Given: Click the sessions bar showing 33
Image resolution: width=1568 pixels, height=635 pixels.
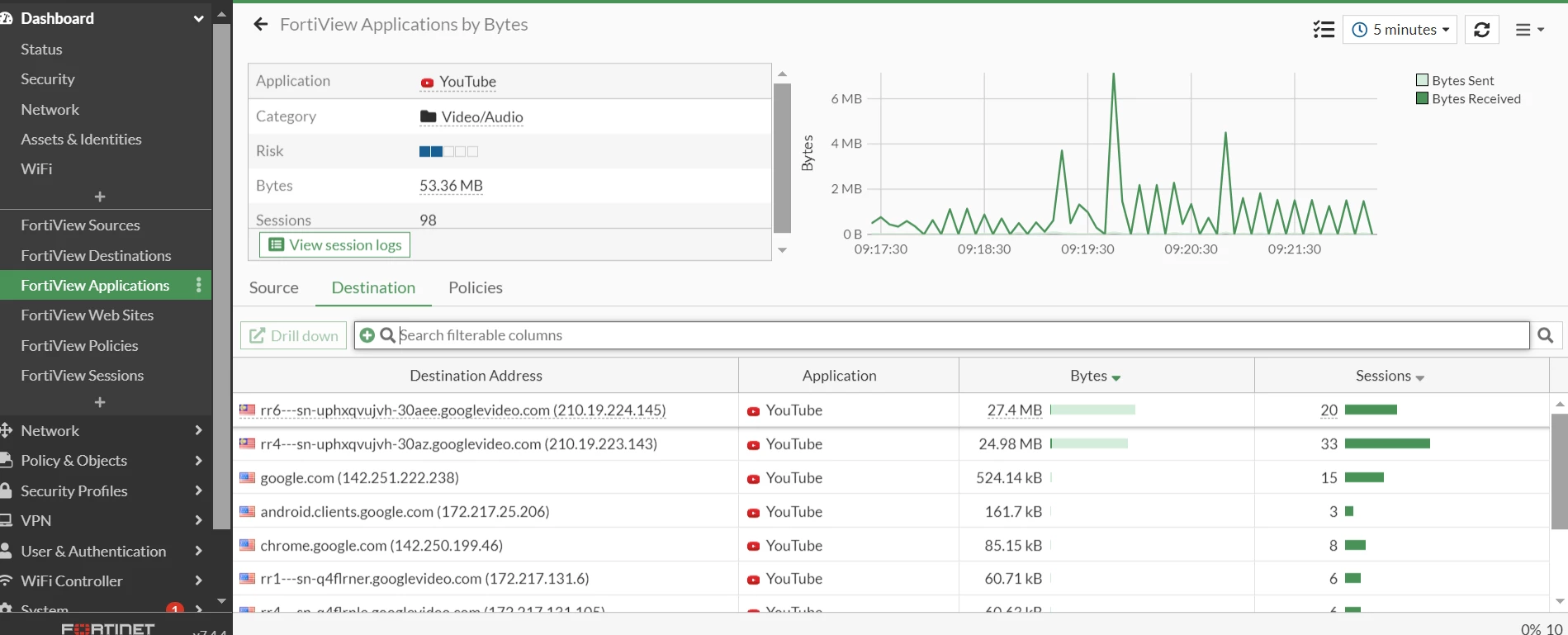Looking at the screenshot, I should [1387, 443].
